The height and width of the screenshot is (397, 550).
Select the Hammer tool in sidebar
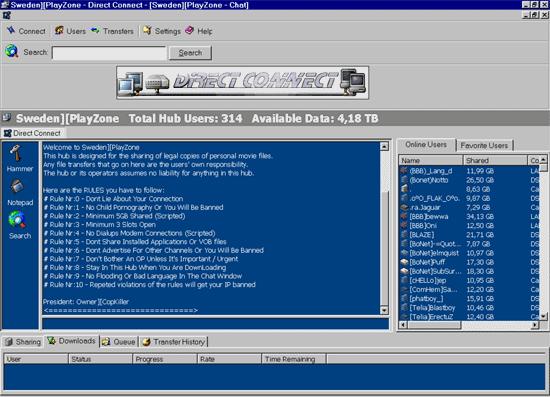coord(16,153)
